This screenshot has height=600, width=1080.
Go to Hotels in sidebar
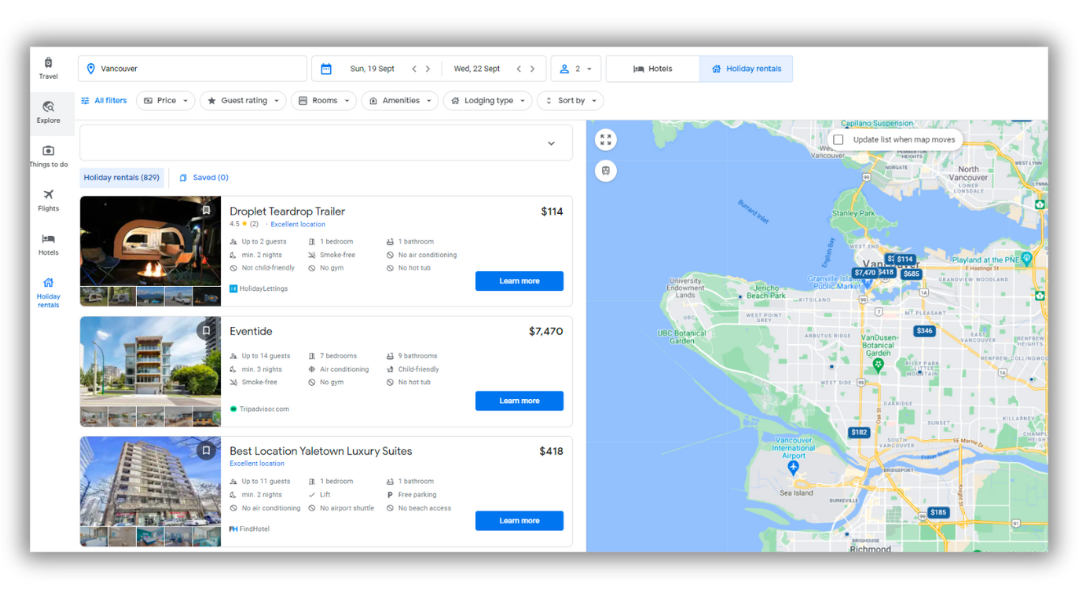pos(48,245)
